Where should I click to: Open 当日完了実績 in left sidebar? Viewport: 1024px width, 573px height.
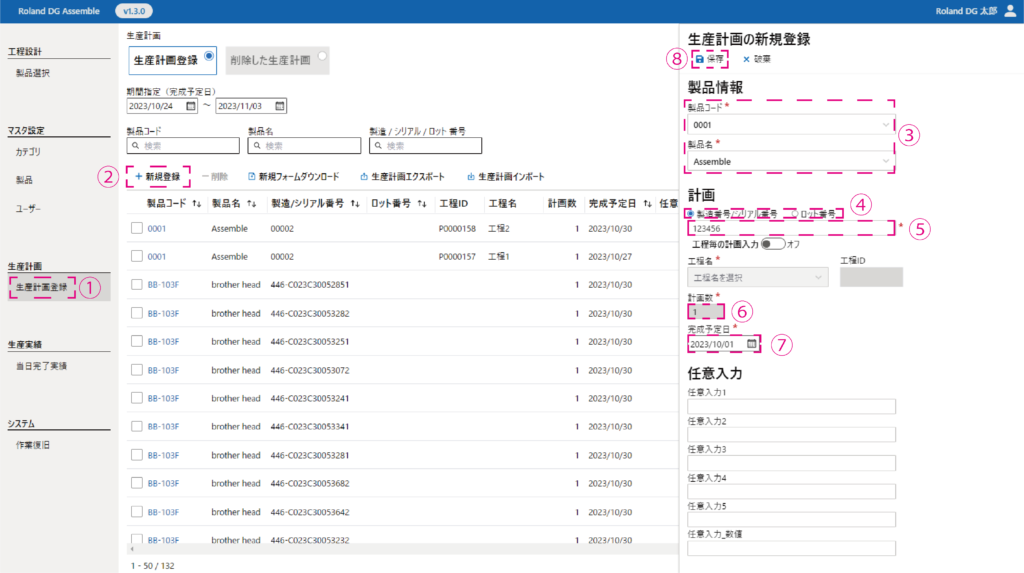click(41, 366)
